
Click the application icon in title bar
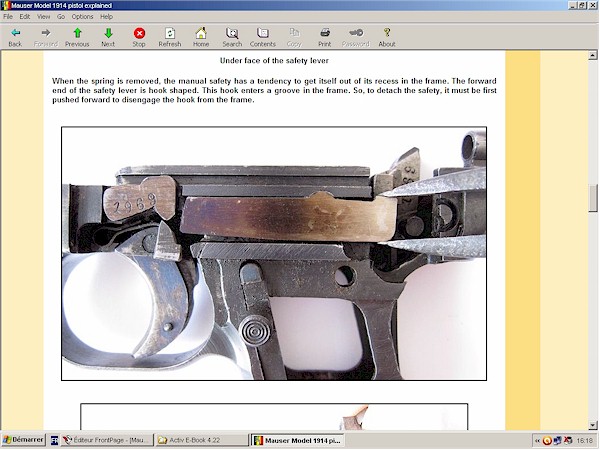[x=6, y=5]
